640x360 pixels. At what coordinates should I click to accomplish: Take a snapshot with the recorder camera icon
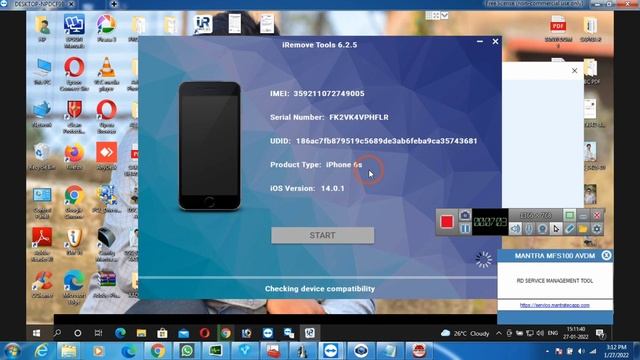coord(465,215)
